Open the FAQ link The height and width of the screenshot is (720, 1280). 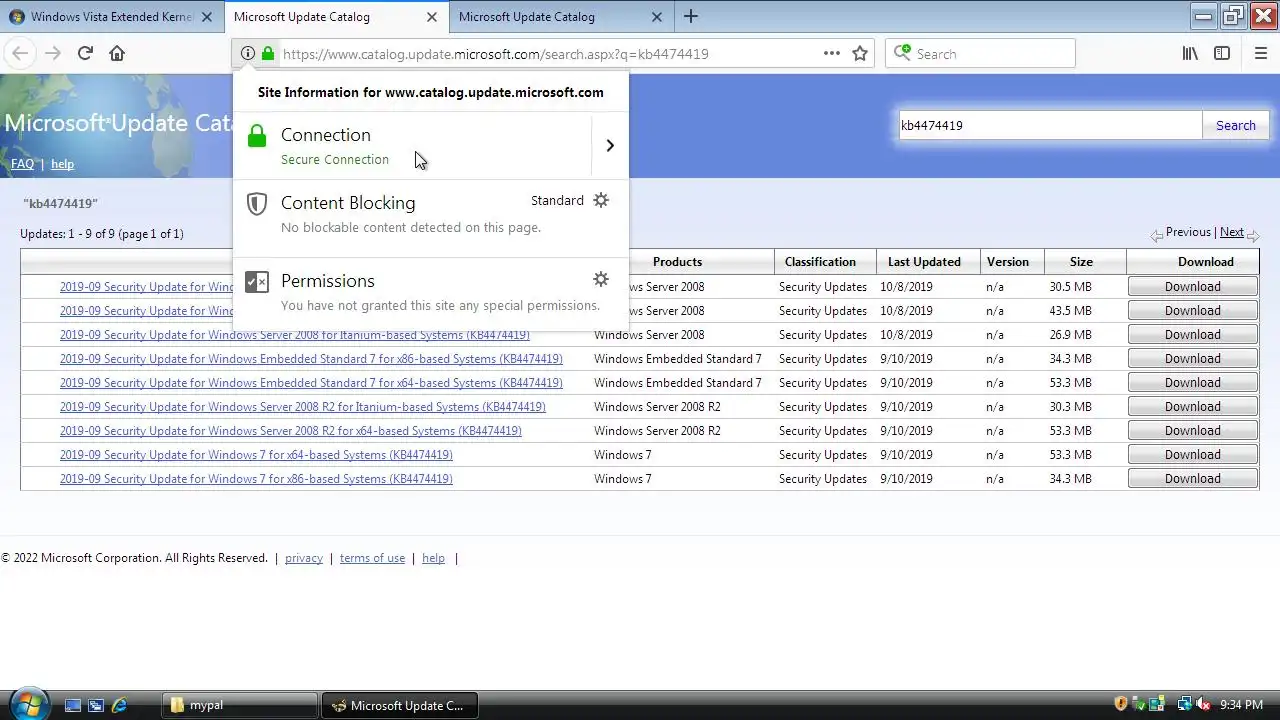(22, 164)
